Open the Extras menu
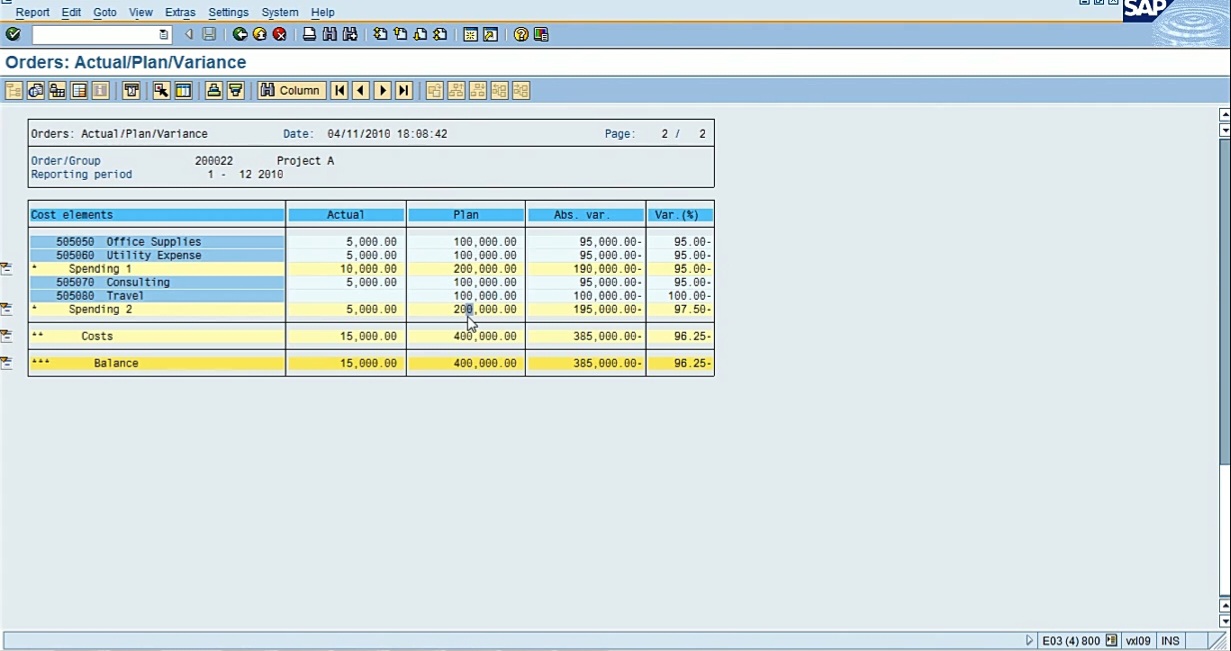 180,12
